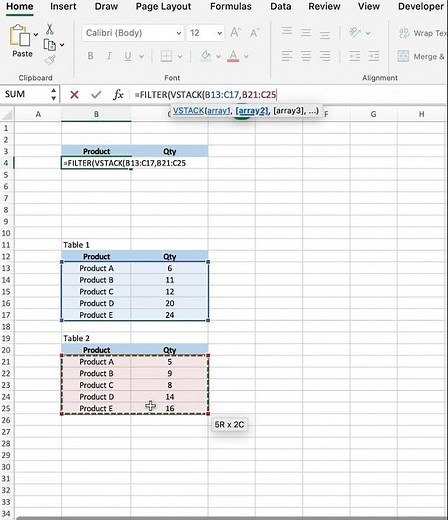Image resolution: width=448 pixels, height=520 pixels.
Task: Select row 7 header
Action: tap(6, 198)
